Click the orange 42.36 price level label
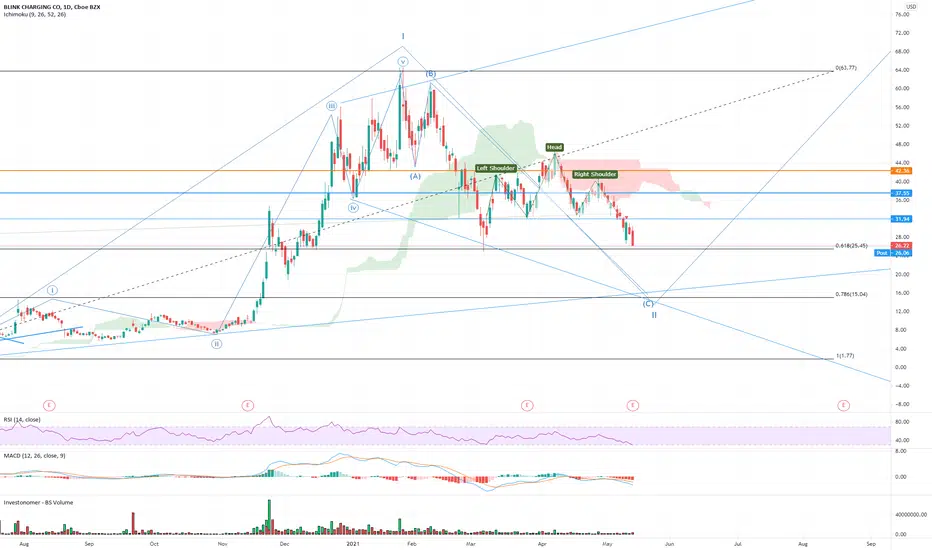The image size is (932, 550). tap(902, 171)
